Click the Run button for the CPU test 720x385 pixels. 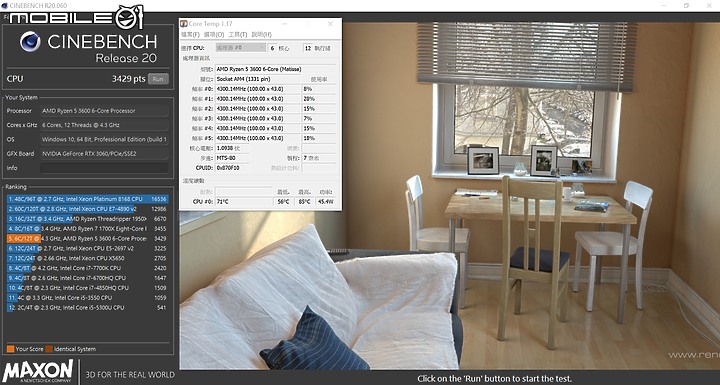(x=158, y=79)
